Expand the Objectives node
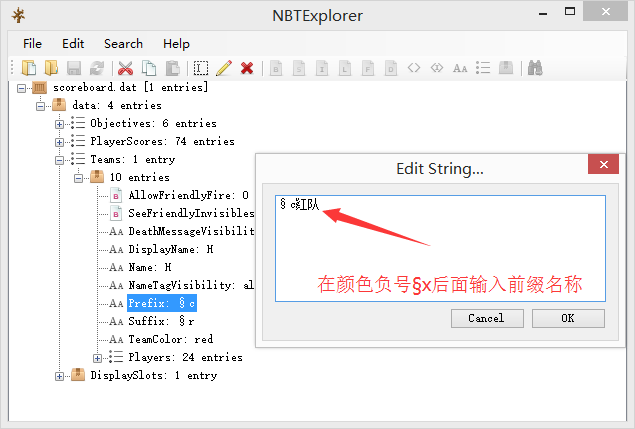 [60, 124]
